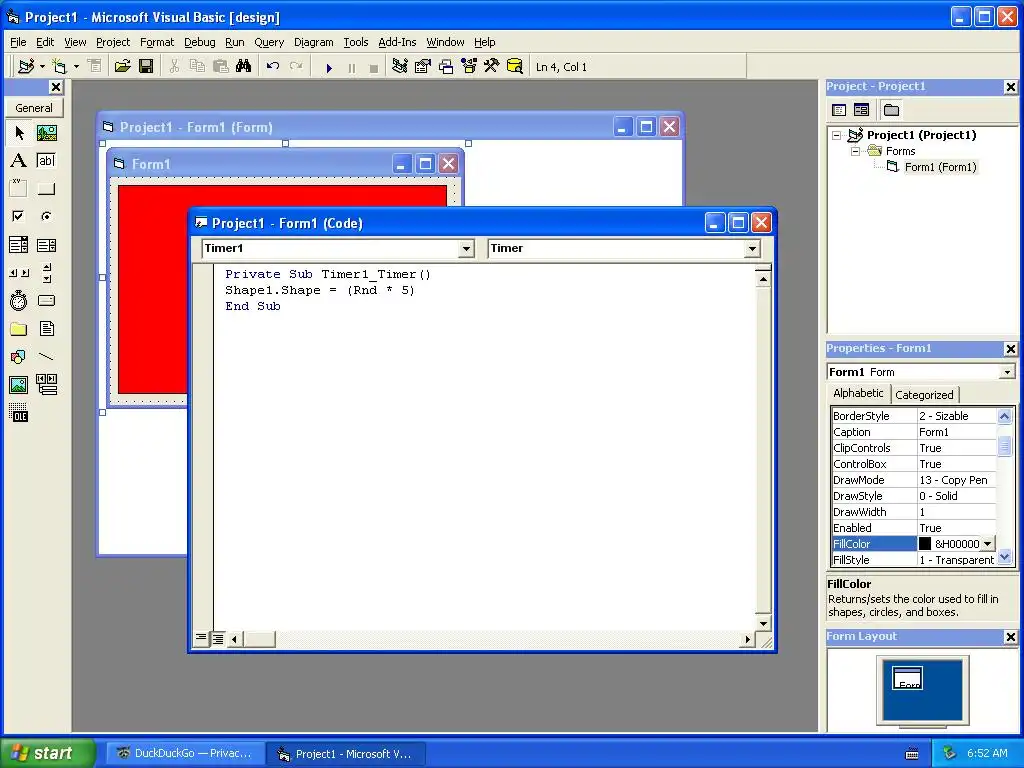Open the Timer procedure dropdown
The height and width of the screenshot is (768, 1024).
tap(752, 249)
